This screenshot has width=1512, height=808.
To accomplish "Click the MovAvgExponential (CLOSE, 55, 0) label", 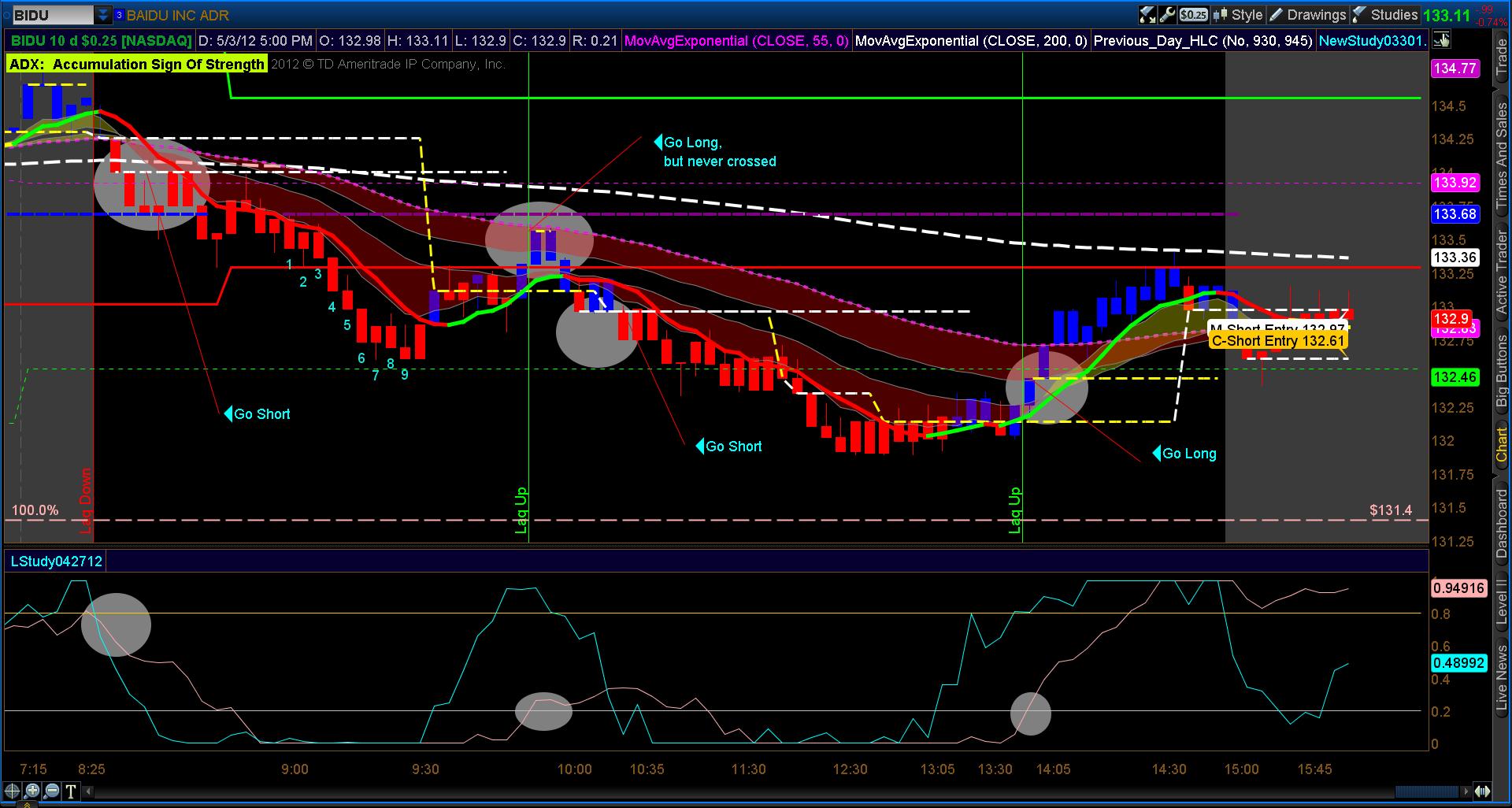I will (736, 40).
